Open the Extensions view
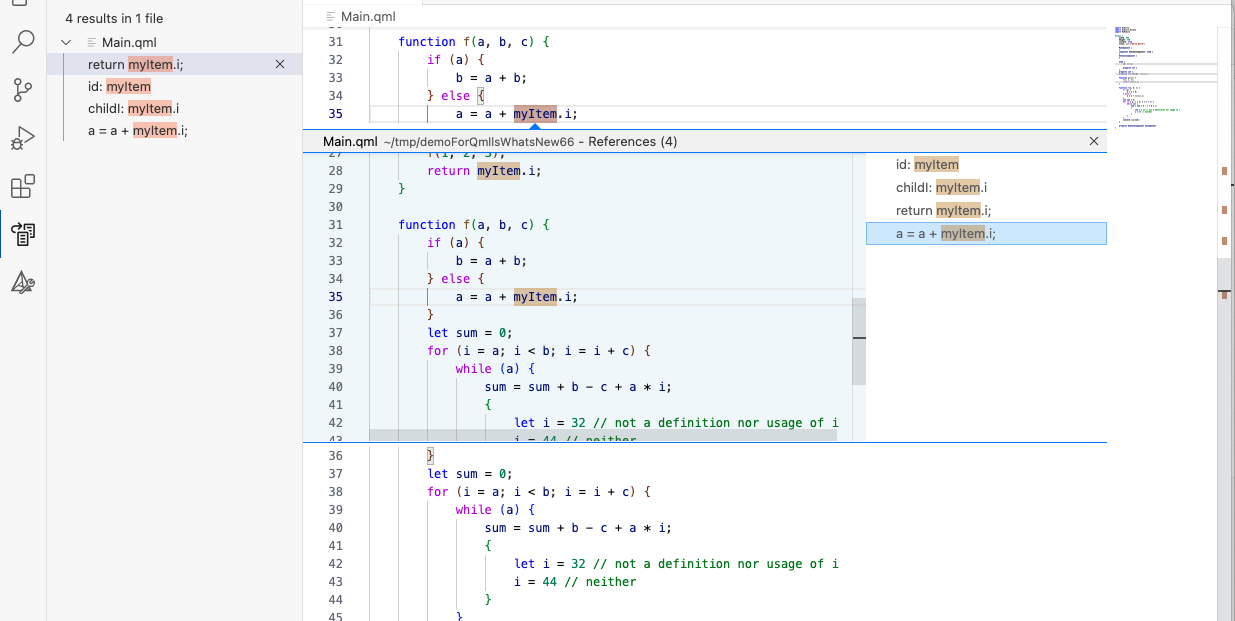The height and width of the screenshot is (621, 1235). pyautogui.click(x=23, y=186)
